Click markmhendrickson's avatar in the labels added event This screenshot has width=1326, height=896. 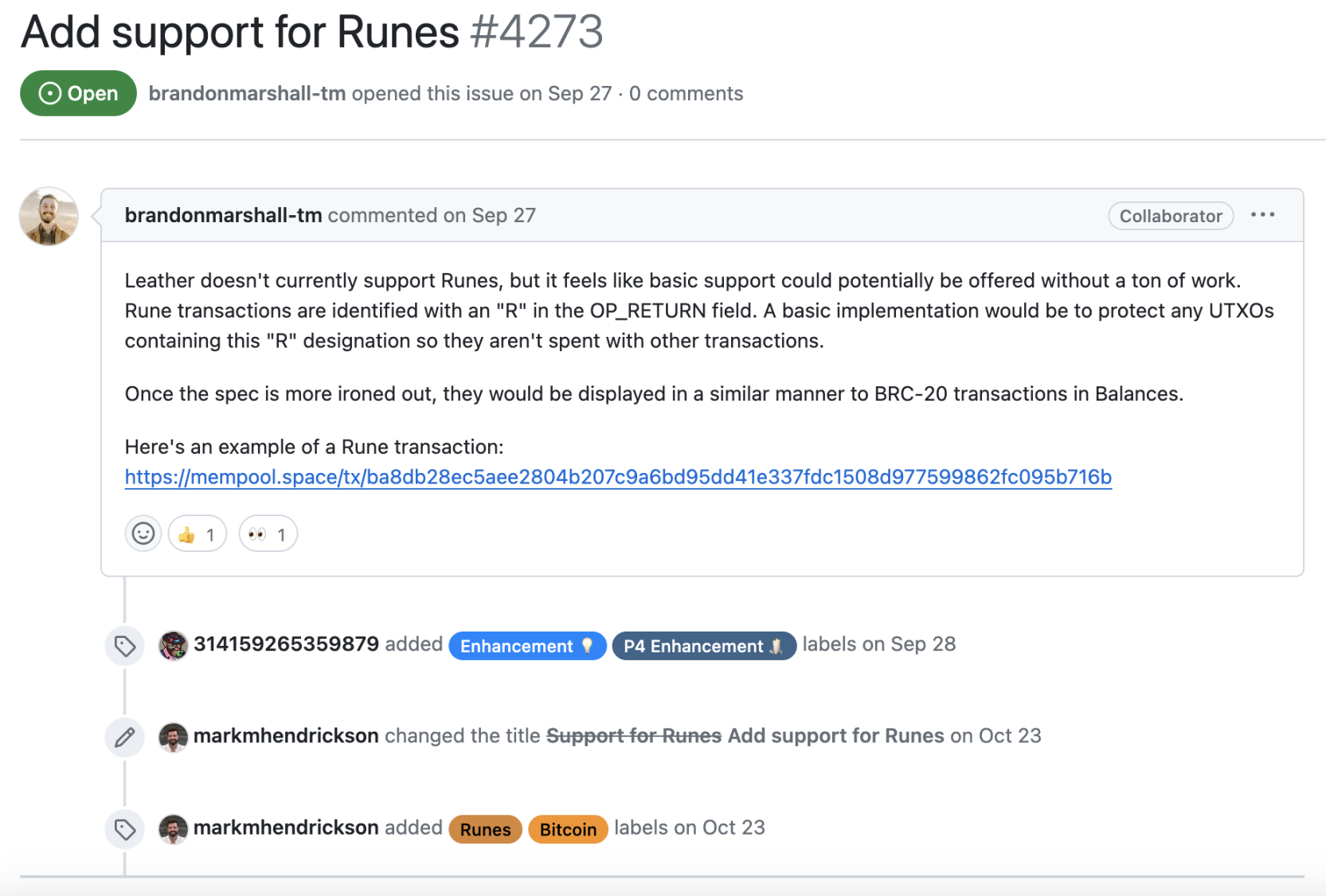[173, 828]
